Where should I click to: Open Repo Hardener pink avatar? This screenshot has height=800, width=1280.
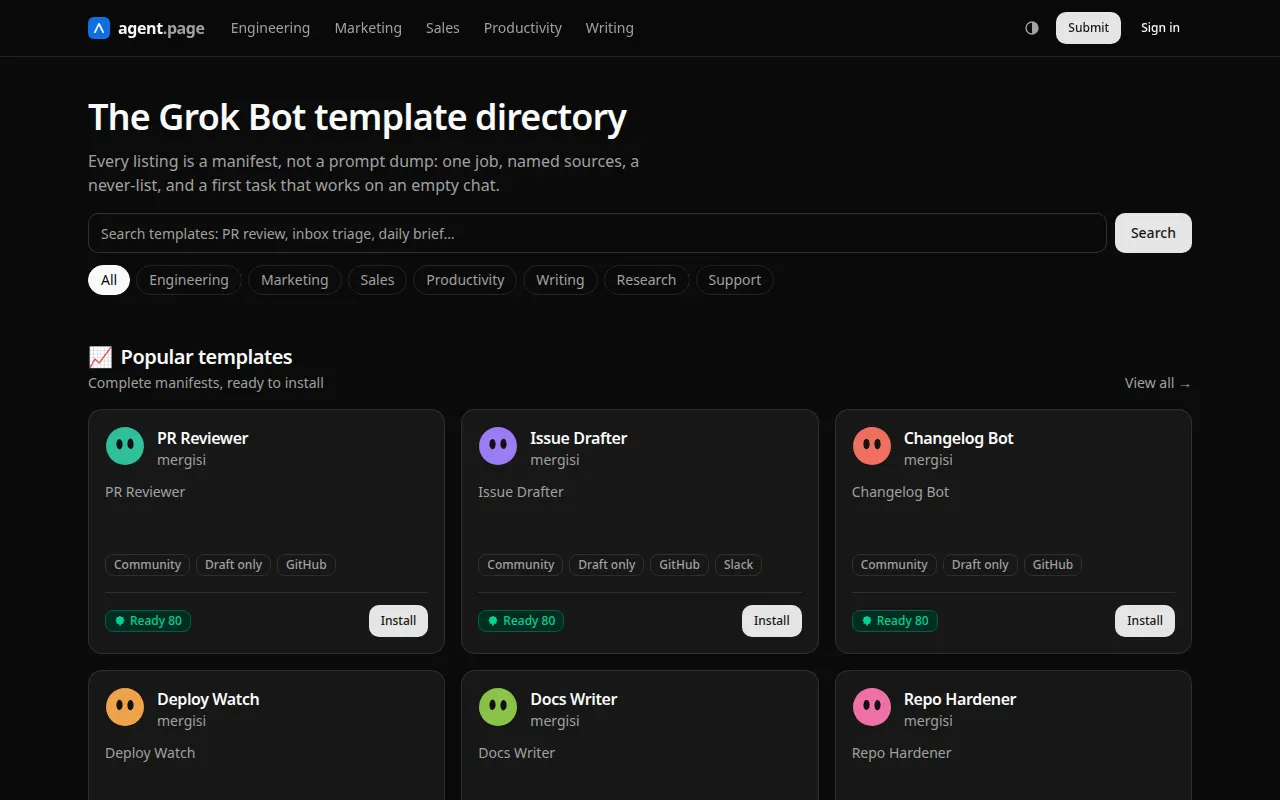tap(872, 707)
